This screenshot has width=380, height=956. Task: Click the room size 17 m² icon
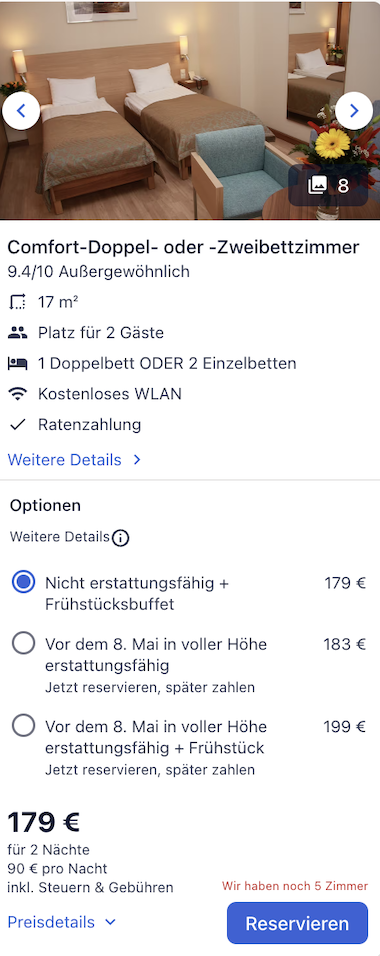(x=18, y=302)
